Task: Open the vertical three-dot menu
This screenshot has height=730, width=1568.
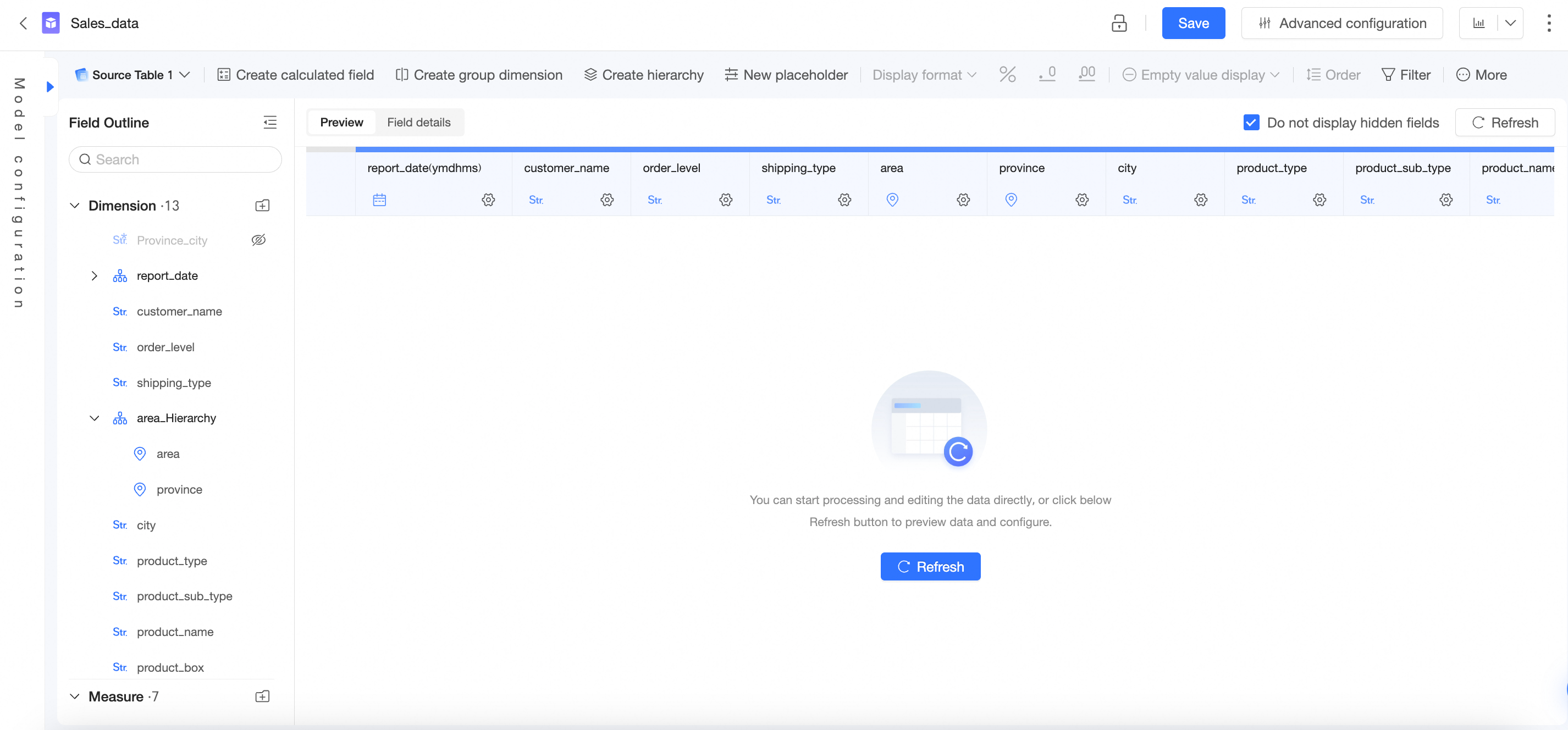Action: pos(1549,23)
